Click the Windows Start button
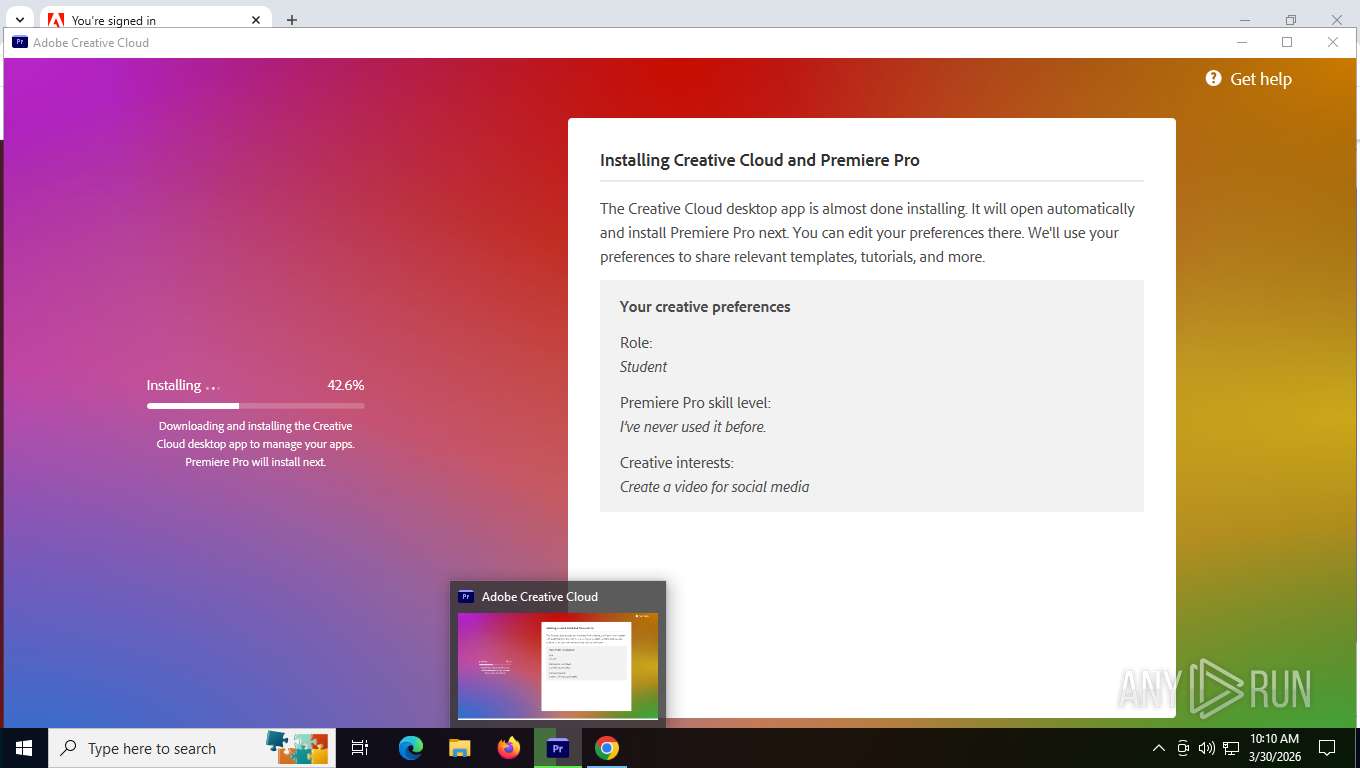Screen dimensions: 1360x768 coord(24,748)
